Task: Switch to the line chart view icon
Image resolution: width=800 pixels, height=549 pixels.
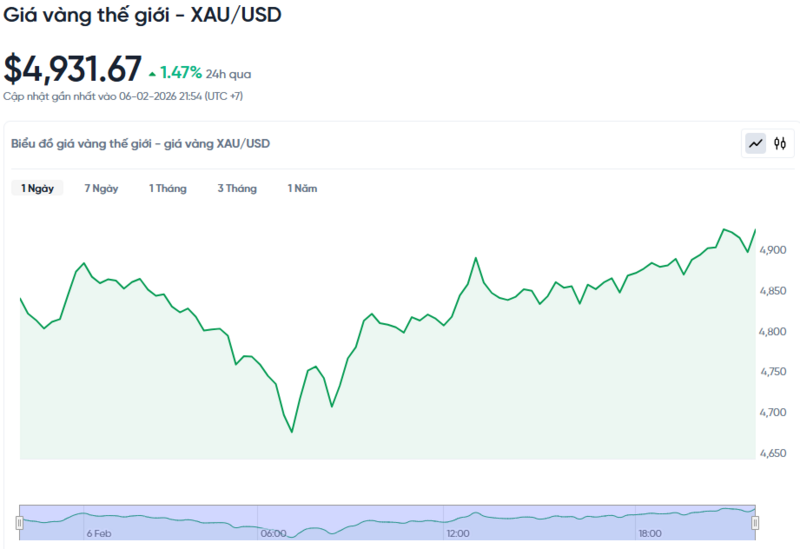Action: click(x=755, y=144)
